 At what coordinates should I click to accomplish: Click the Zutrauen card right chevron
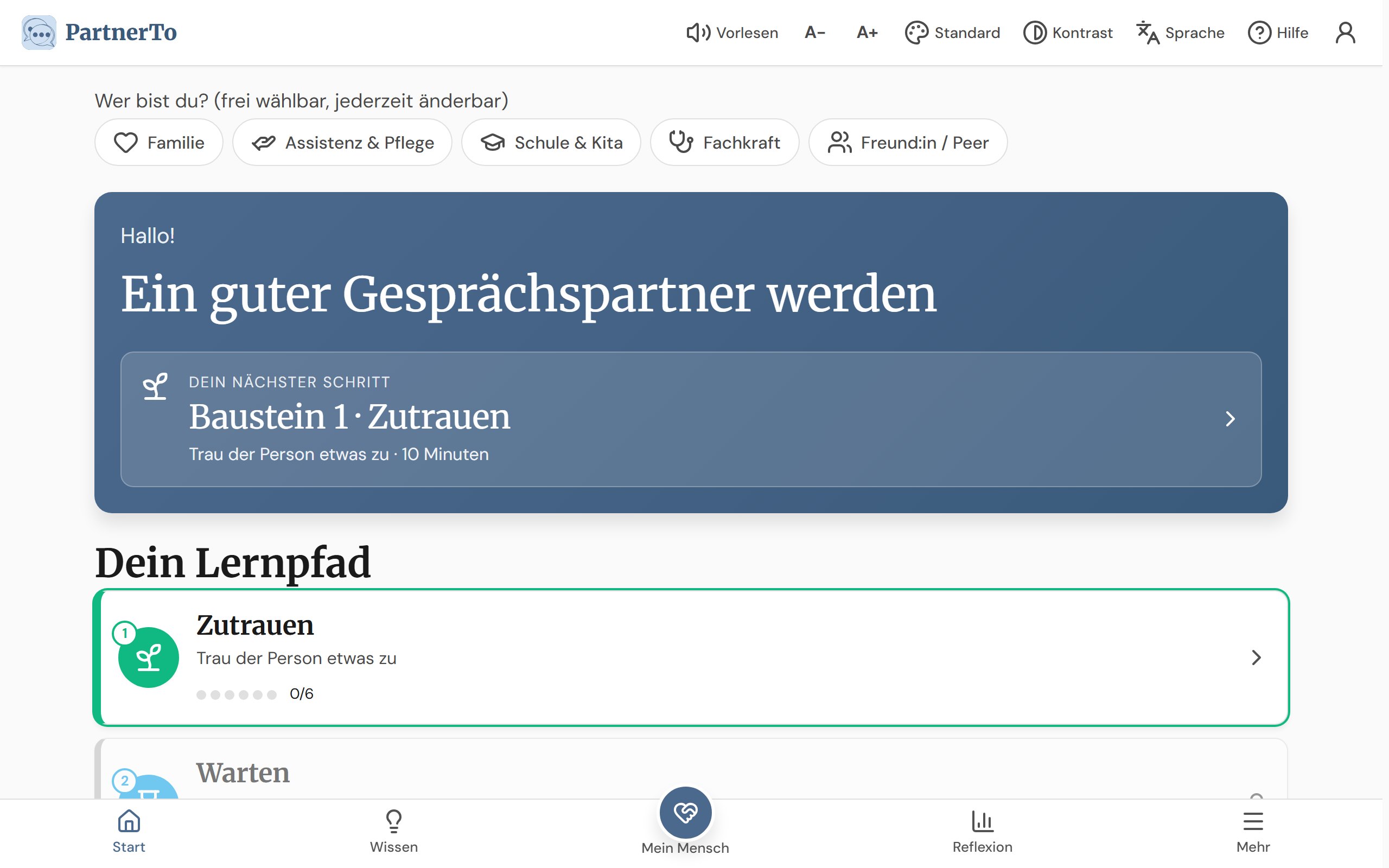coord(1256,658)
